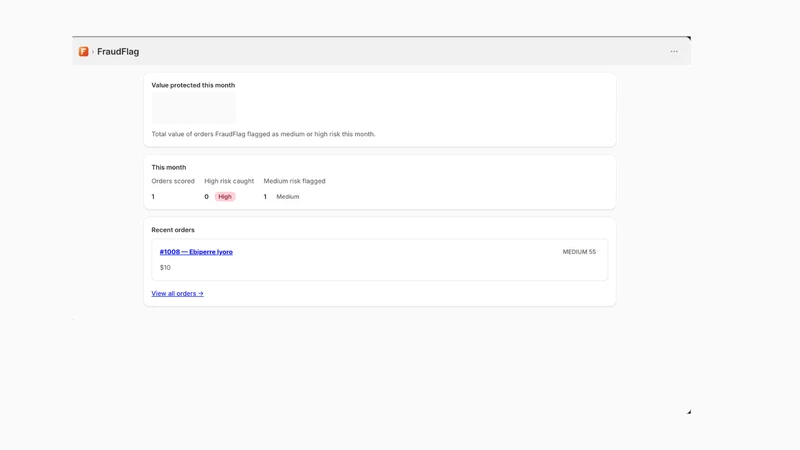This screenshot has height=450, width=800.
Task: Click the breadcrumb chevron beside FraudFlag
Action: tap(93, 52)
